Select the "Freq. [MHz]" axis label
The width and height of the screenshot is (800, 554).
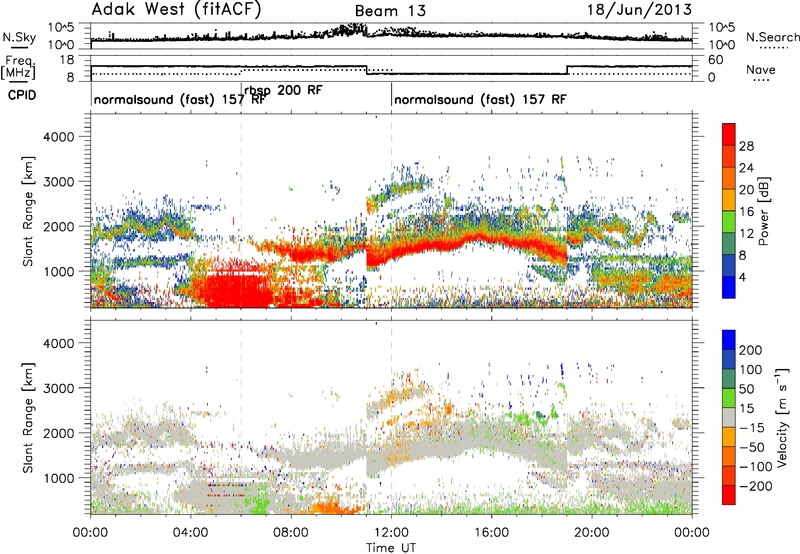click(18, 68)
